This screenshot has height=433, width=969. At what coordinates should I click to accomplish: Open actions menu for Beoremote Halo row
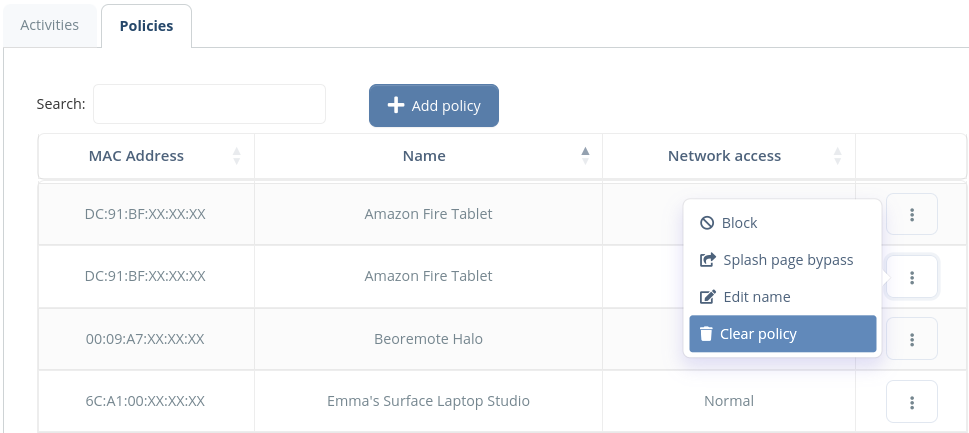912,338
